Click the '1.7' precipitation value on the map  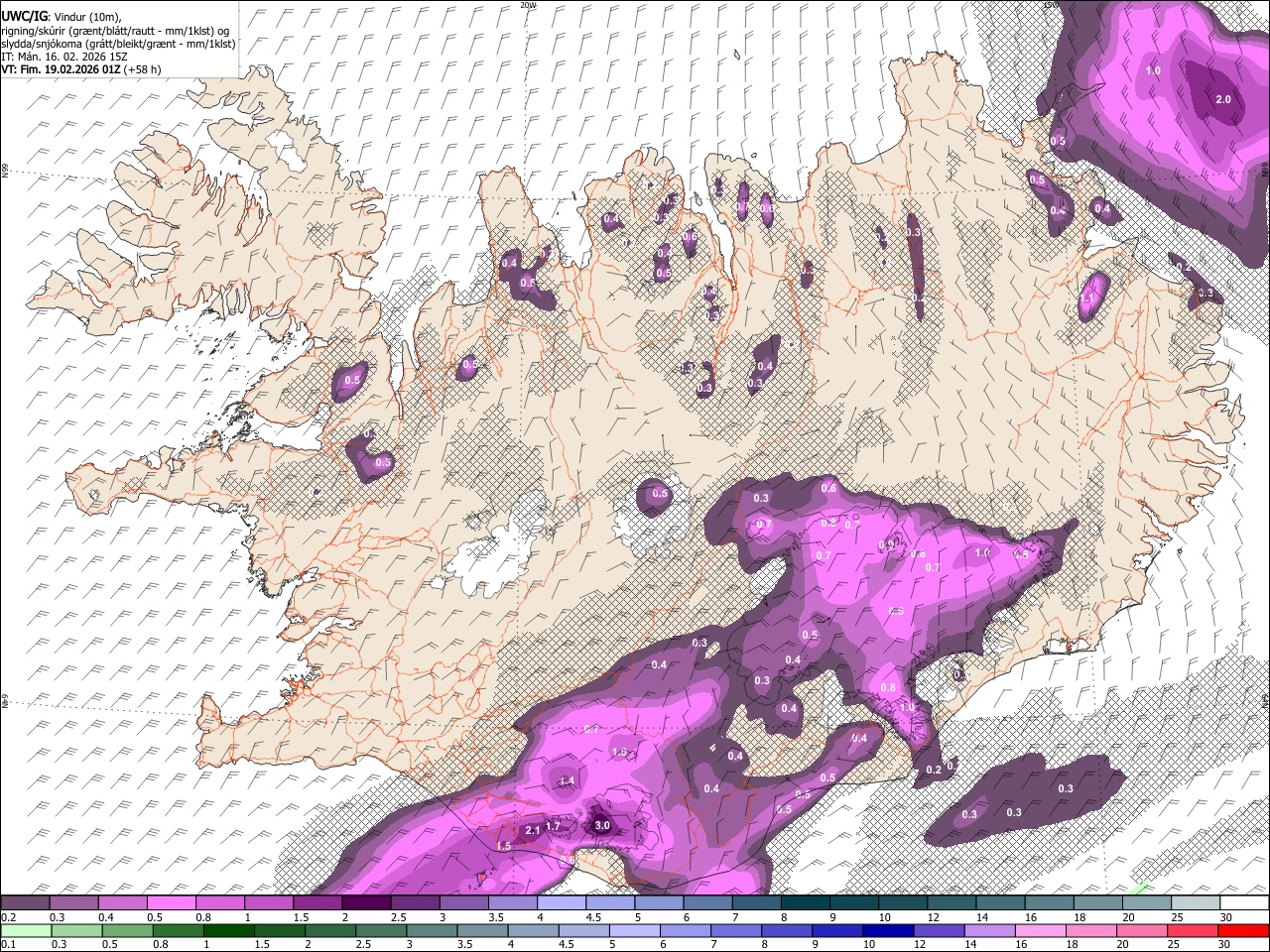click(554, 825)
